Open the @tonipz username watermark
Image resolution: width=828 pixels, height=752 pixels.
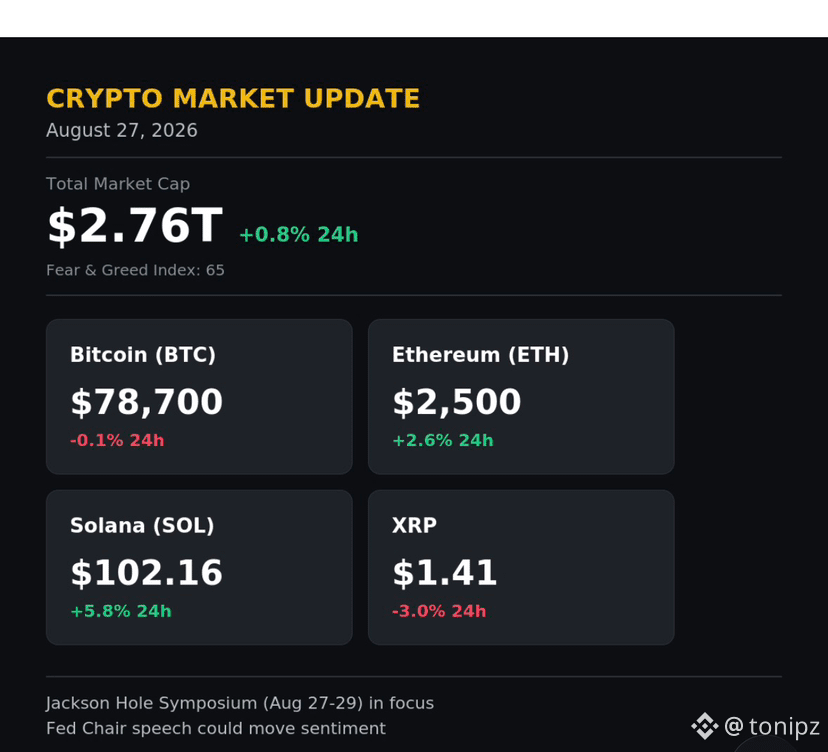pyautogui.click(x=771, y=726)
